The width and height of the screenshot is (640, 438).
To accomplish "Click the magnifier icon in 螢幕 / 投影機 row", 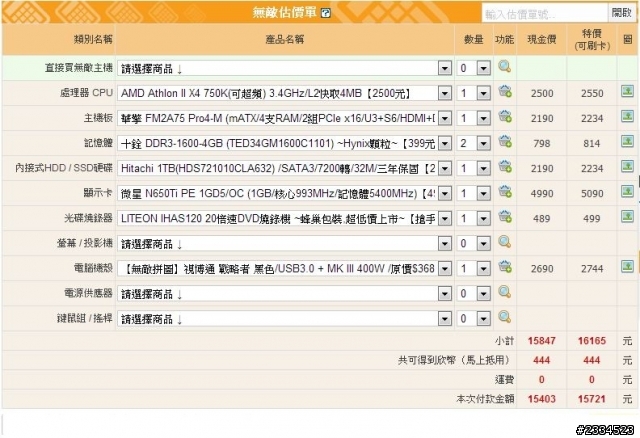I will (504, 242).
